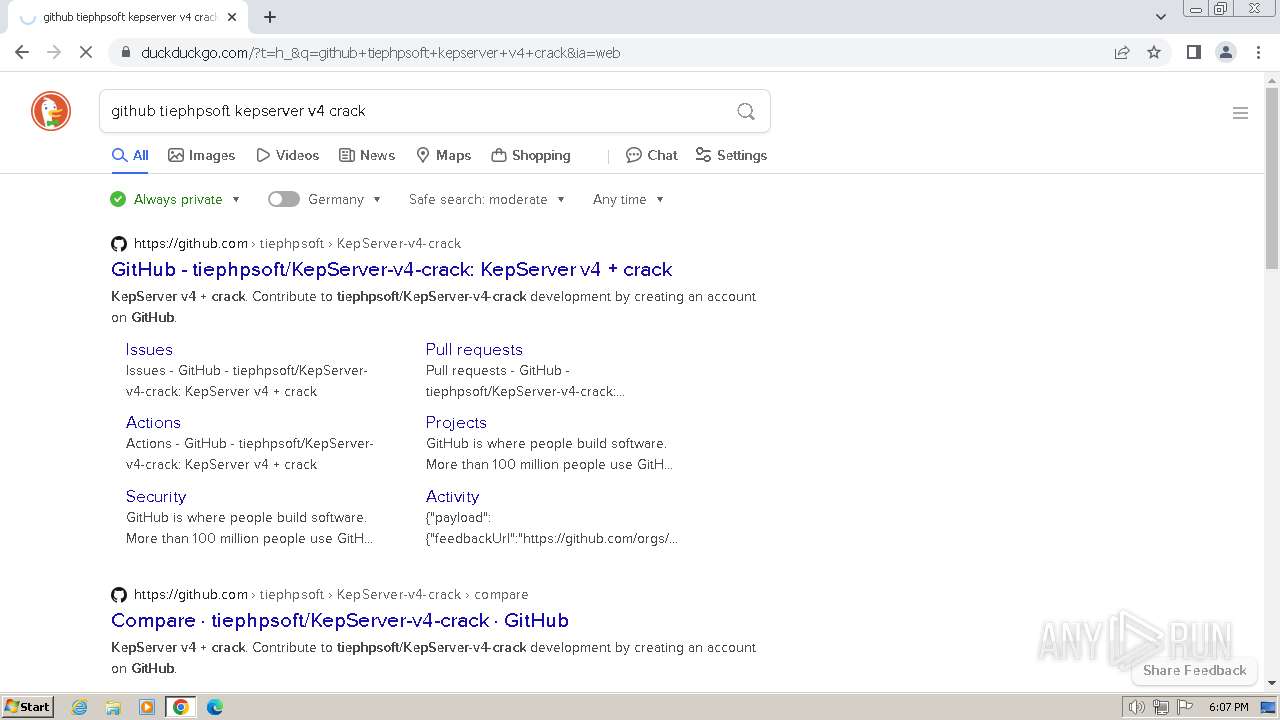Switch to the Images tab
Screen dimensions: 1280x720
click(201, 155)
